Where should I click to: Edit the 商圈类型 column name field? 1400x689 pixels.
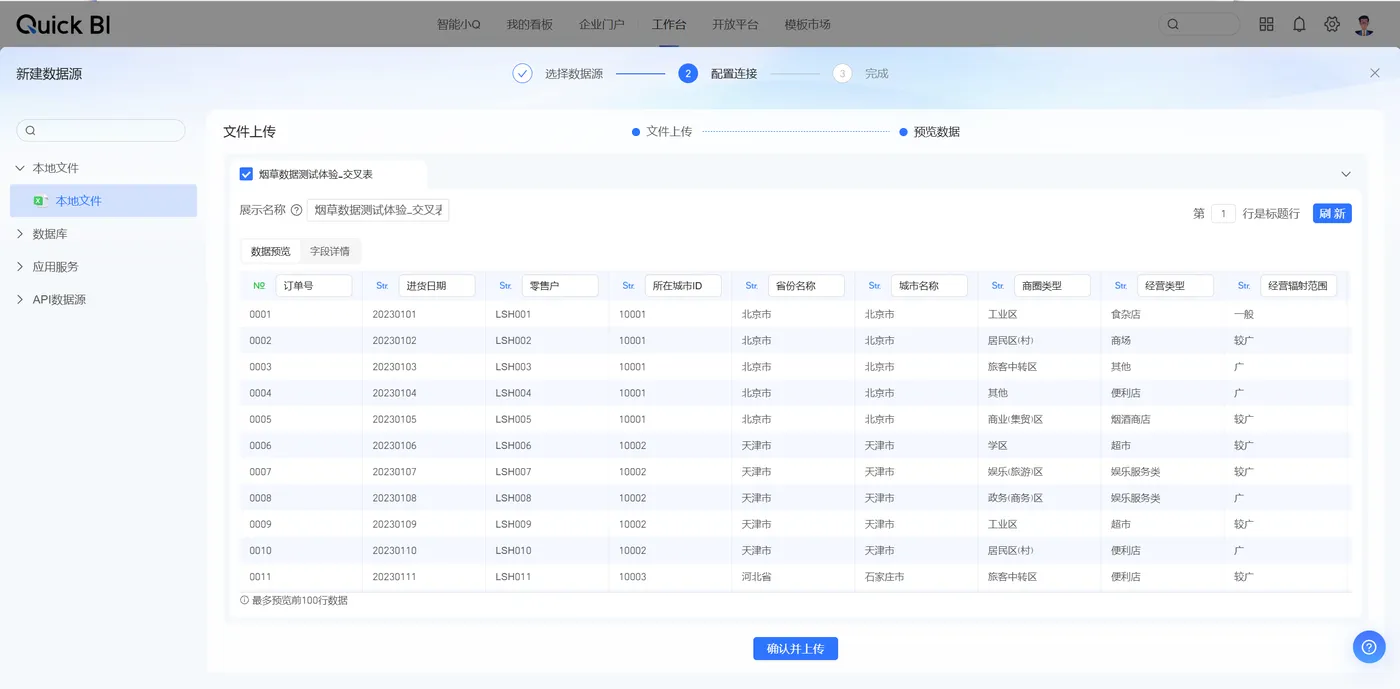(1052, 286)
